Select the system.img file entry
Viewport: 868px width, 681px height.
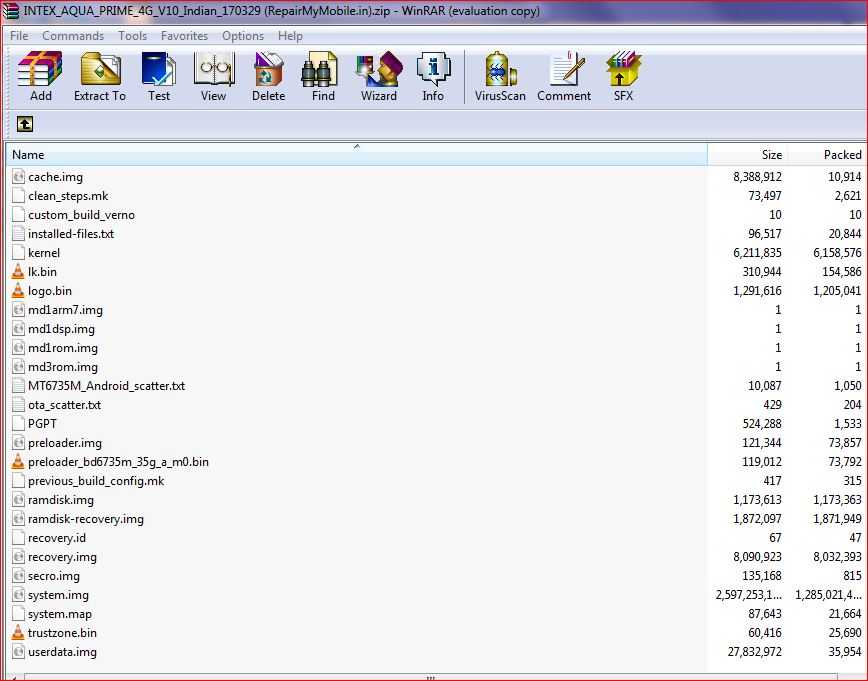point(58,595)
